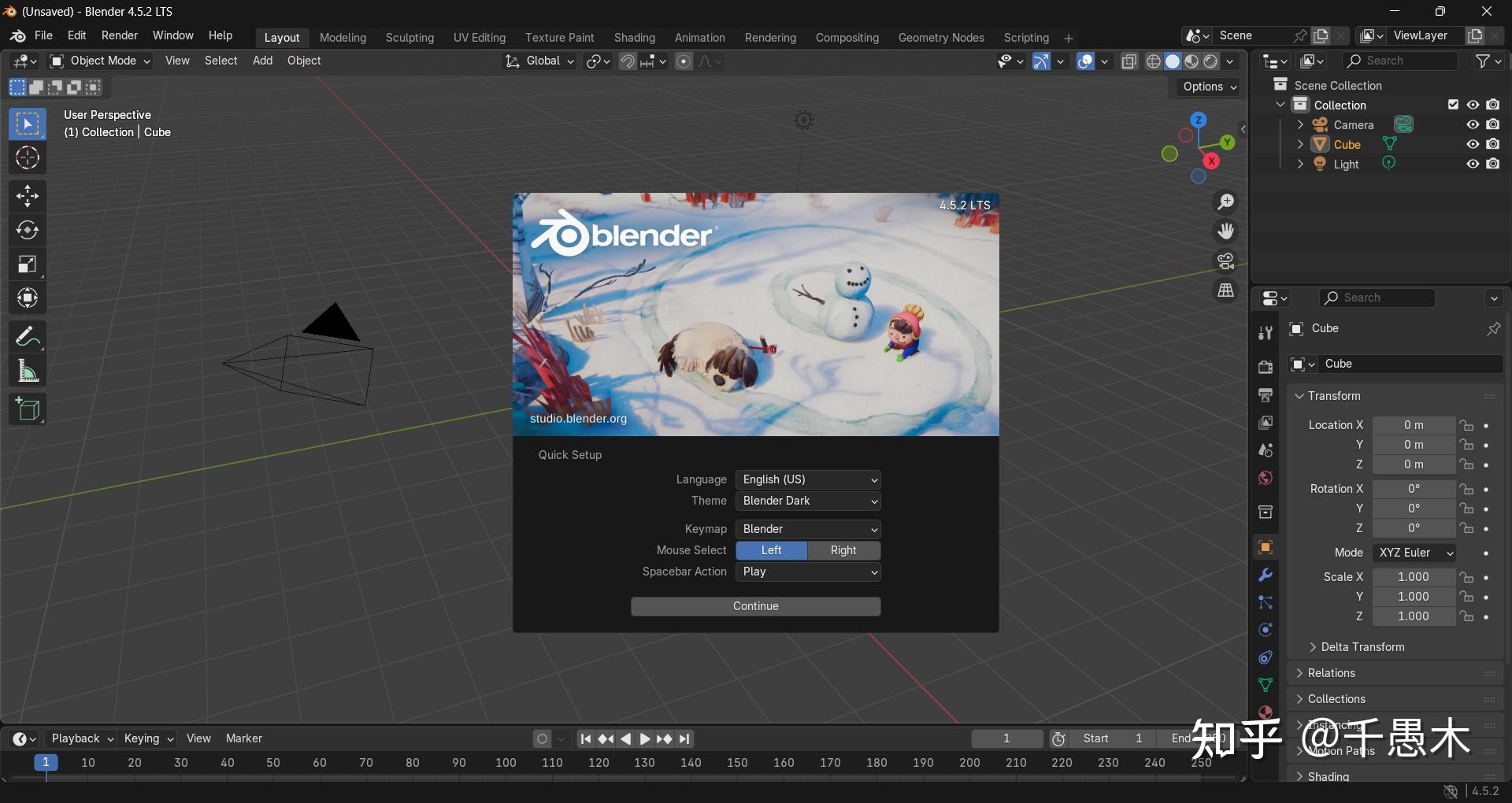Screen dimensions: 1512x803
Task: Expand the Camera tree item arrow
Action: pyautogui.click(x=1300, y=124)
